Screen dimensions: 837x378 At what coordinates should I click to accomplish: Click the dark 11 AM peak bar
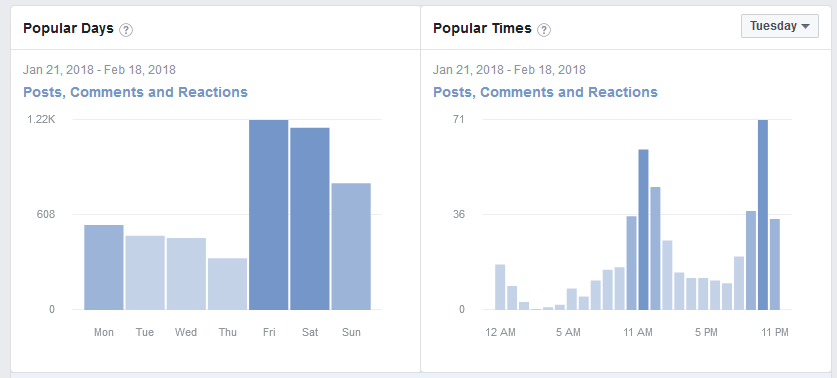click(x=643, y=230)
